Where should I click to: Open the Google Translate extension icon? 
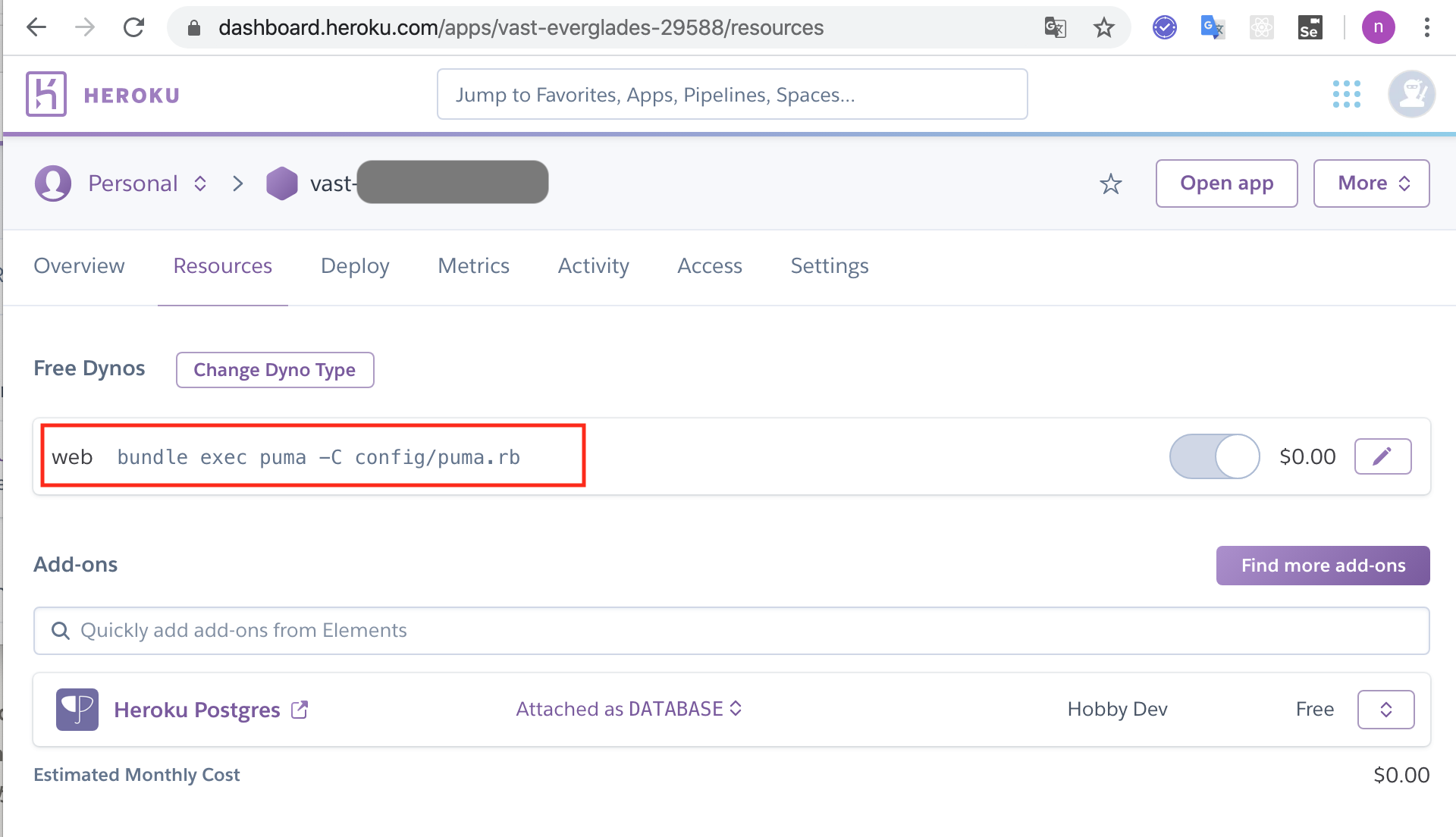(x=1213, y=28)
